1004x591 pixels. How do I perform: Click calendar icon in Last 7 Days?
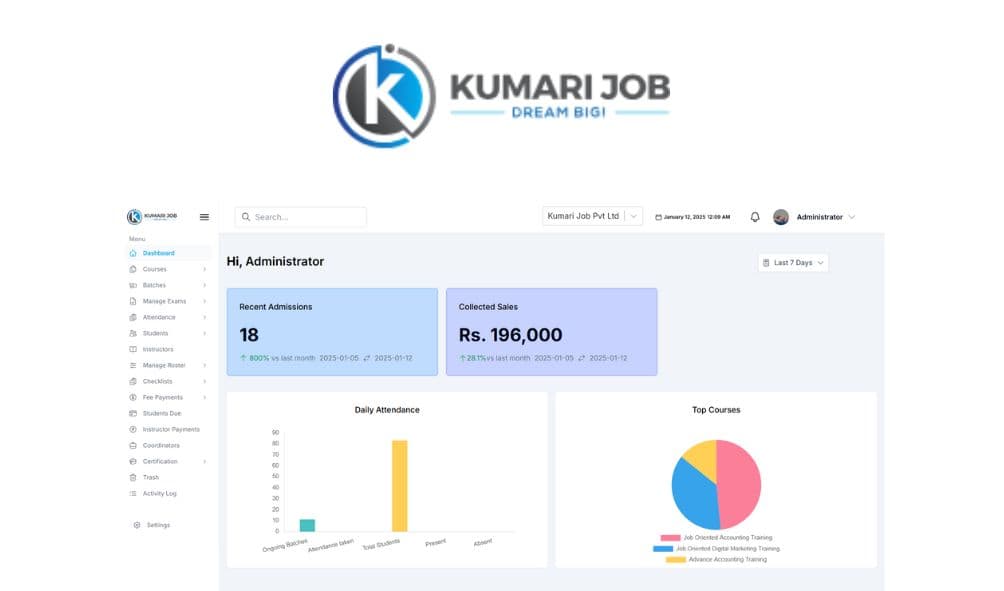(766, 263)
